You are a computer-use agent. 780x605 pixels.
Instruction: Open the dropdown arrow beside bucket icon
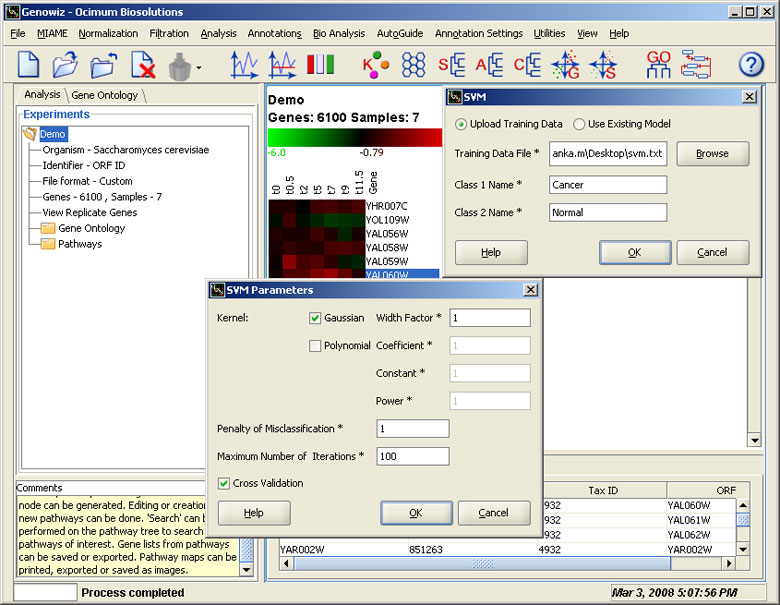tap(199, 67)
